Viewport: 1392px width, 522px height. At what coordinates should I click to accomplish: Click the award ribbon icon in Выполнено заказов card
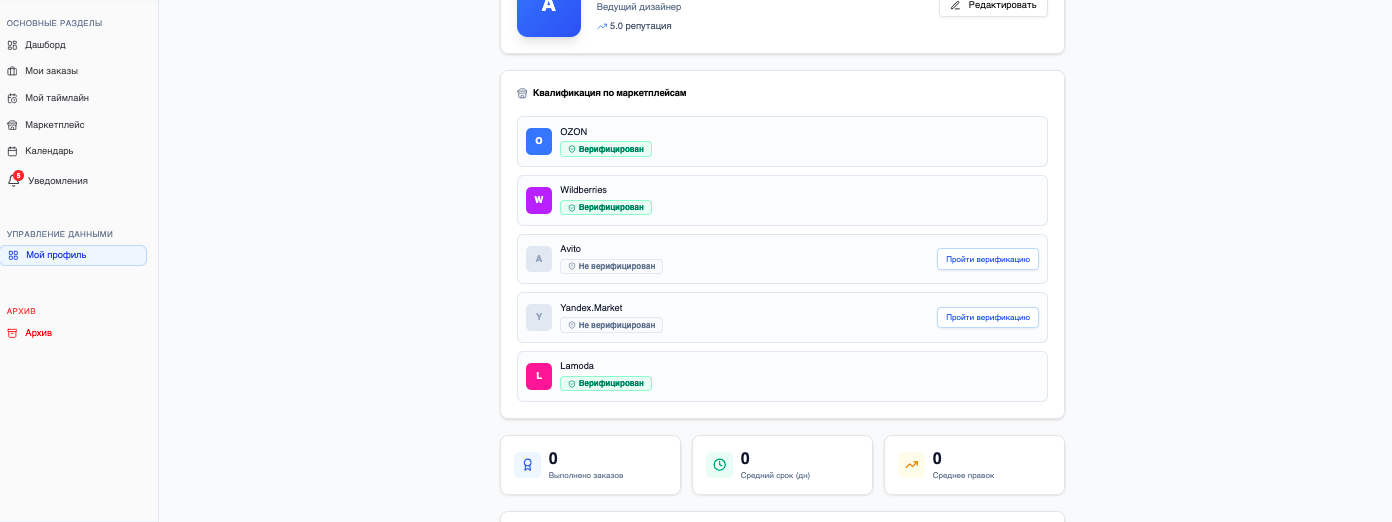(527, 465)
